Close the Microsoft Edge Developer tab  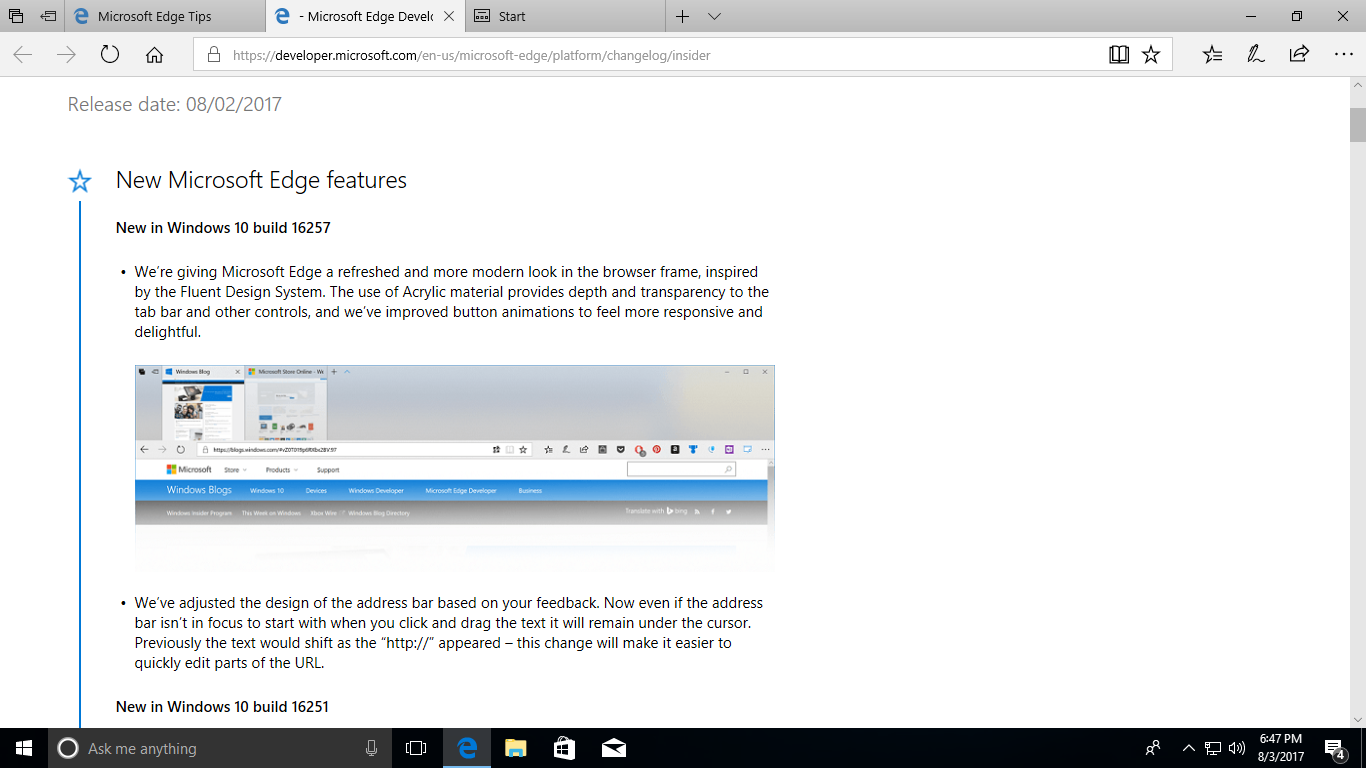pos(450,16)
